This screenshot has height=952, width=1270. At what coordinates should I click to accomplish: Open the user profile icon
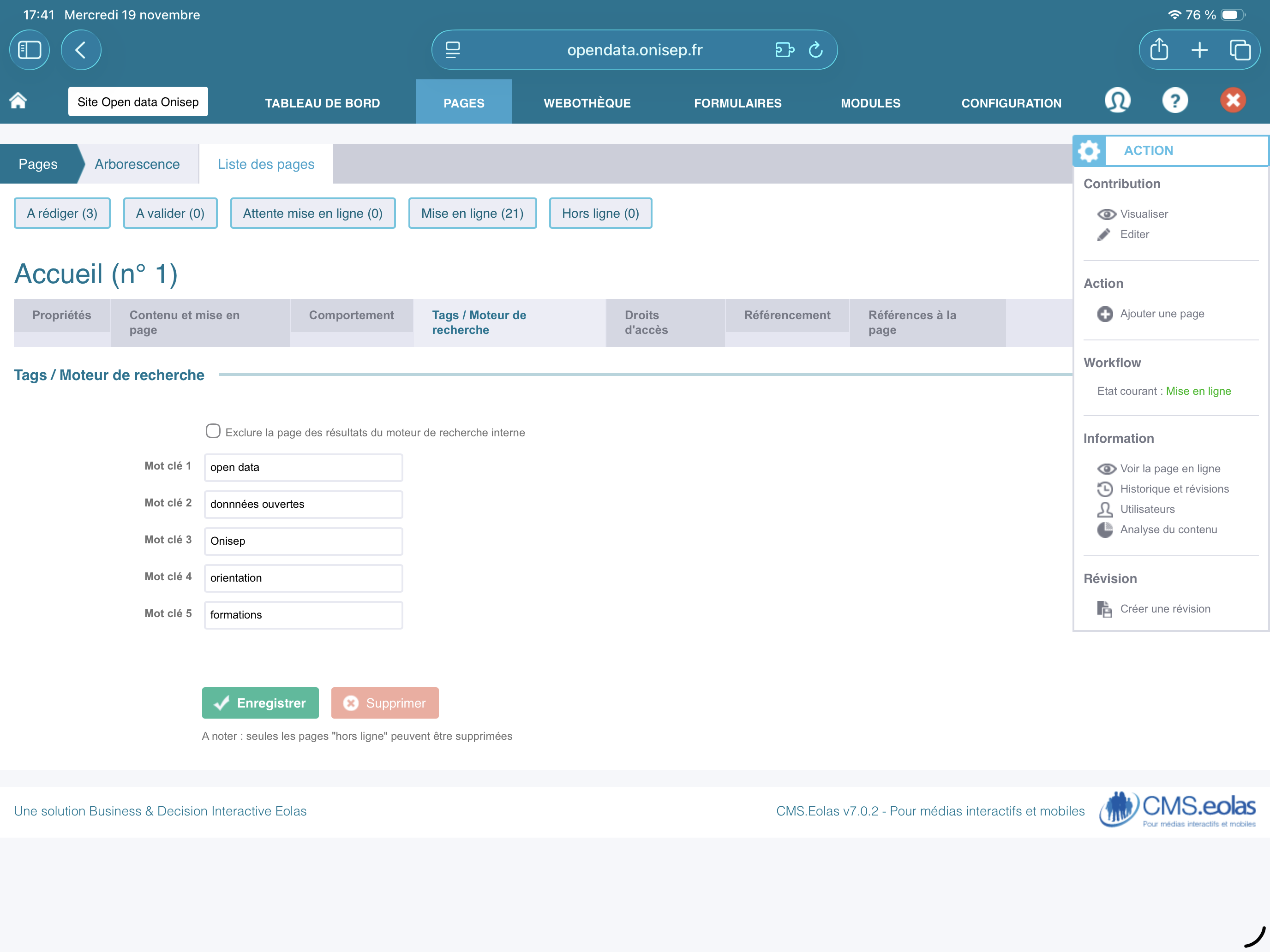[1117, 101]
